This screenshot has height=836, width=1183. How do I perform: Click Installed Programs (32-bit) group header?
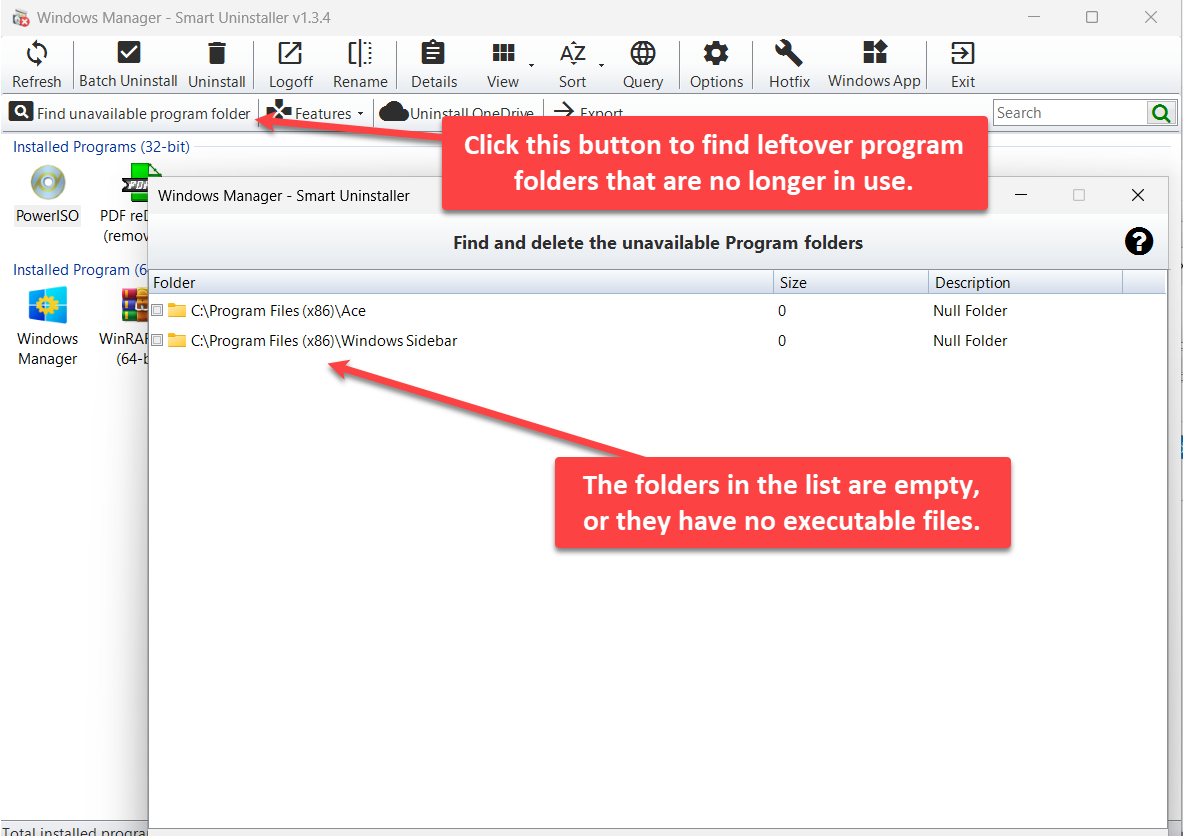tap(101, 147)
